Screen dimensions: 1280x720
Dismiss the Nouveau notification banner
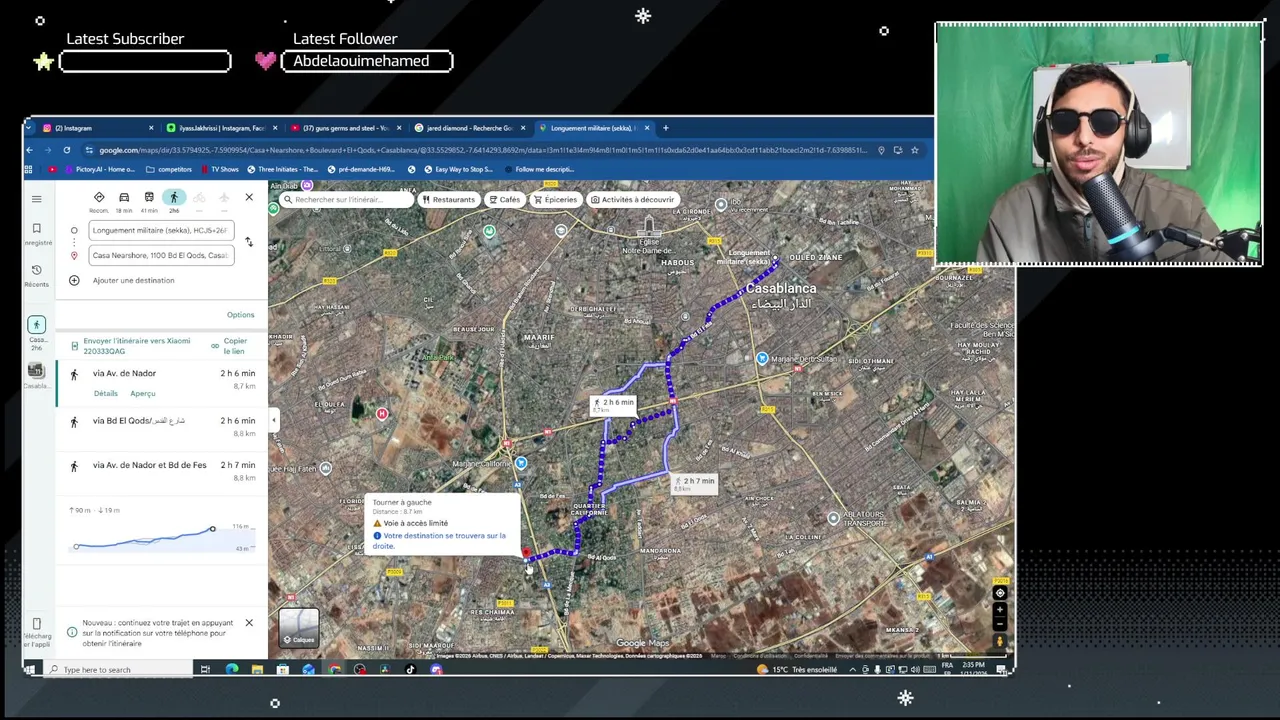[249, 623]
